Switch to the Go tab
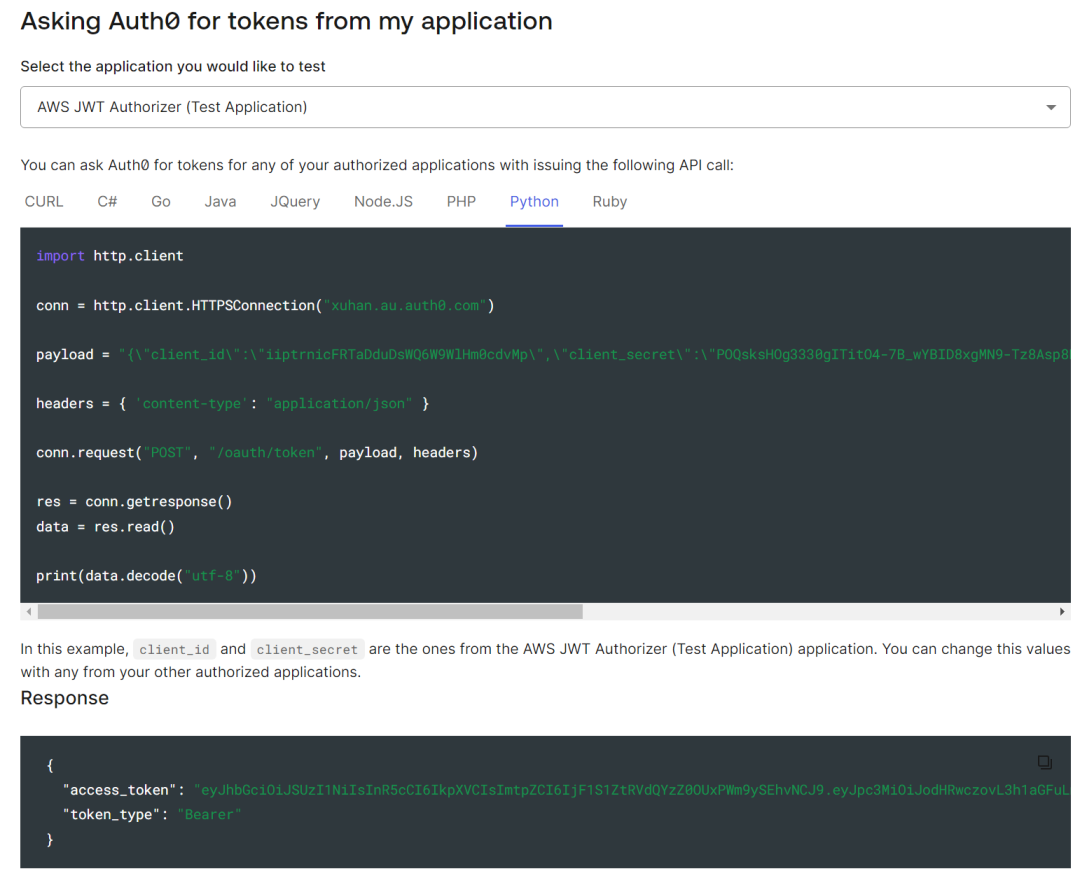This screenshot has width=1080, height=869. pyautogui.click(x=160, y=202)
